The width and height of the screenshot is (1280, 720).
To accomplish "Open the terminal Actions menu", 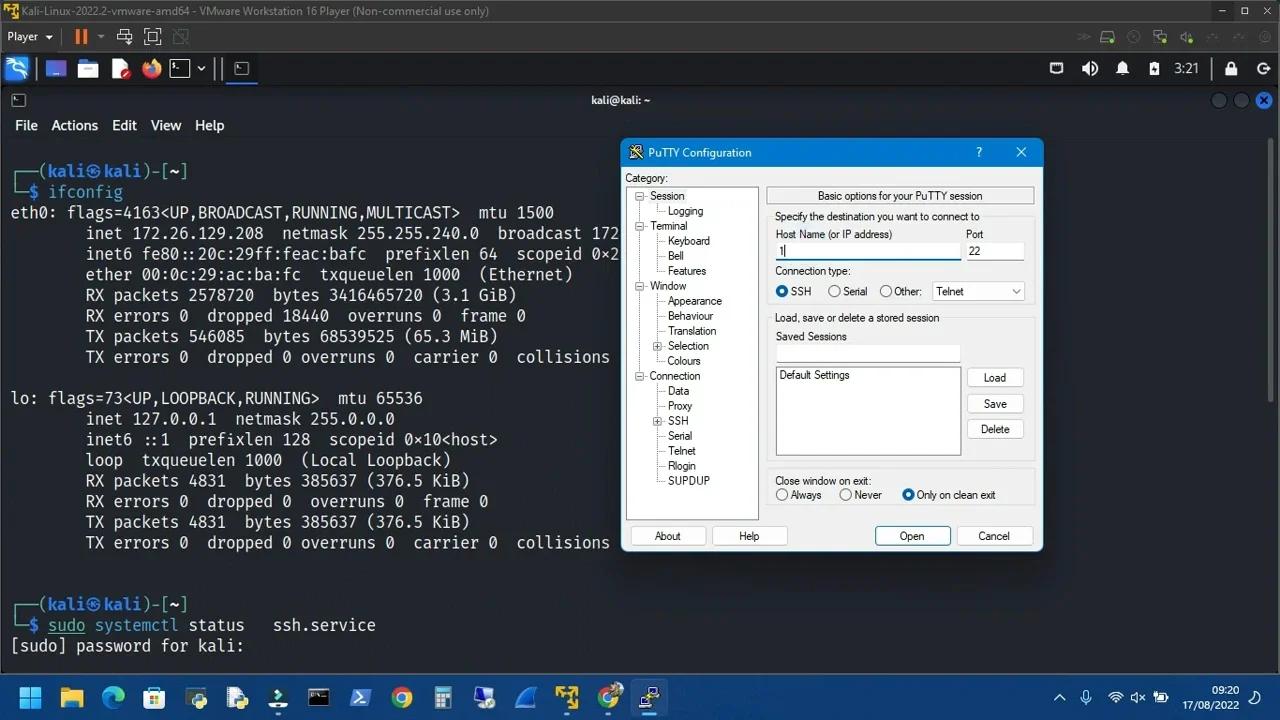I will (x=75, y=125).
